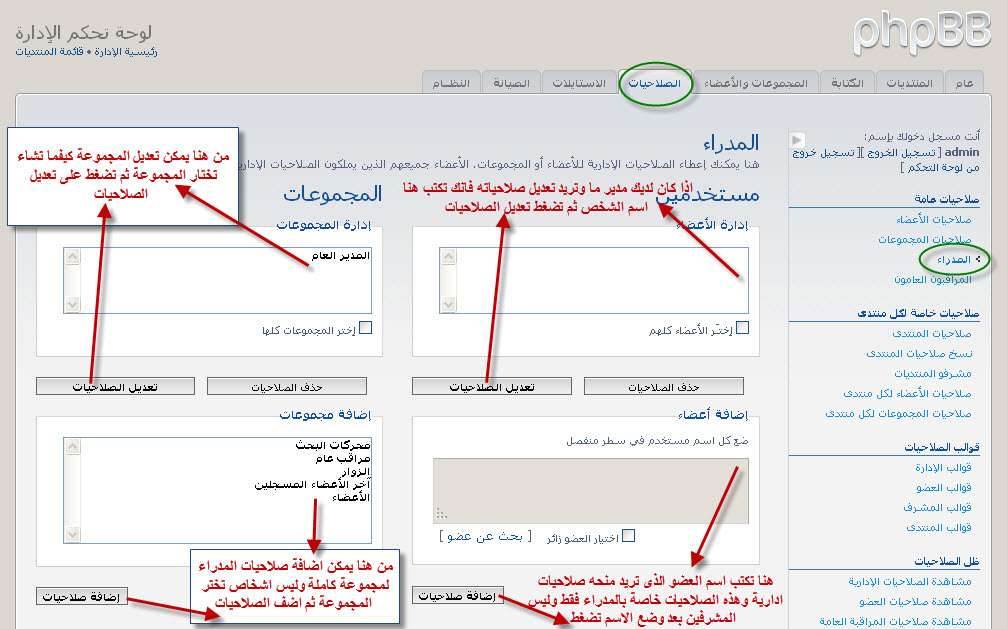Open the المجموعات والأعضاء tab

756,84
